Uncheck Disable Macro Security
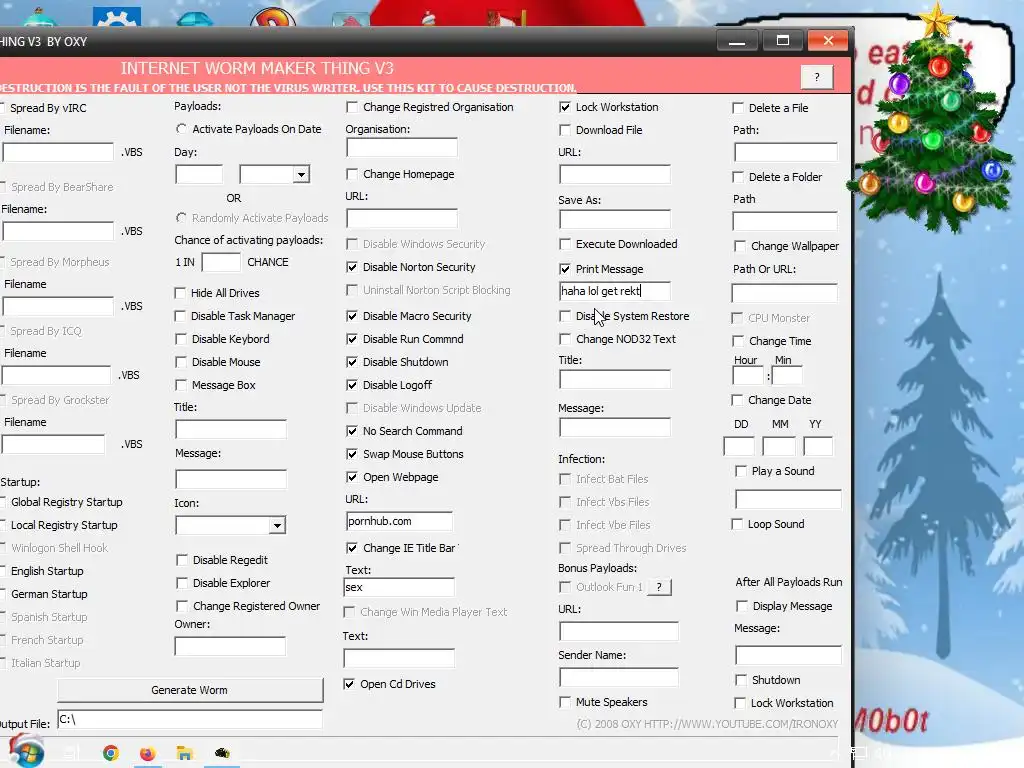Viewport: 1024px width, 768px height. tap(352, 316)
